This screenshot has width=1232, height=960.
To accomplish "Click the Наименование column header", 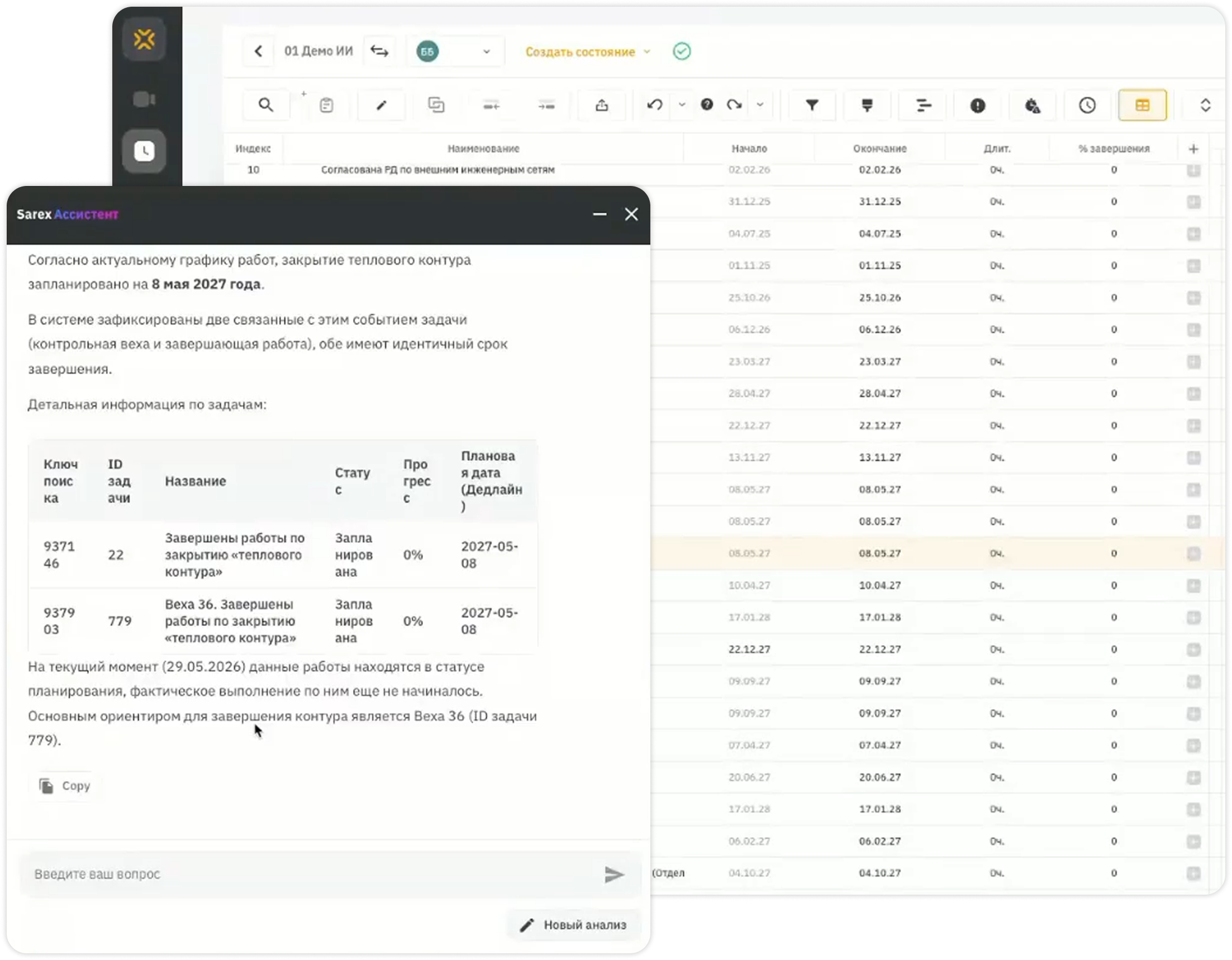I will click(483, 149).
